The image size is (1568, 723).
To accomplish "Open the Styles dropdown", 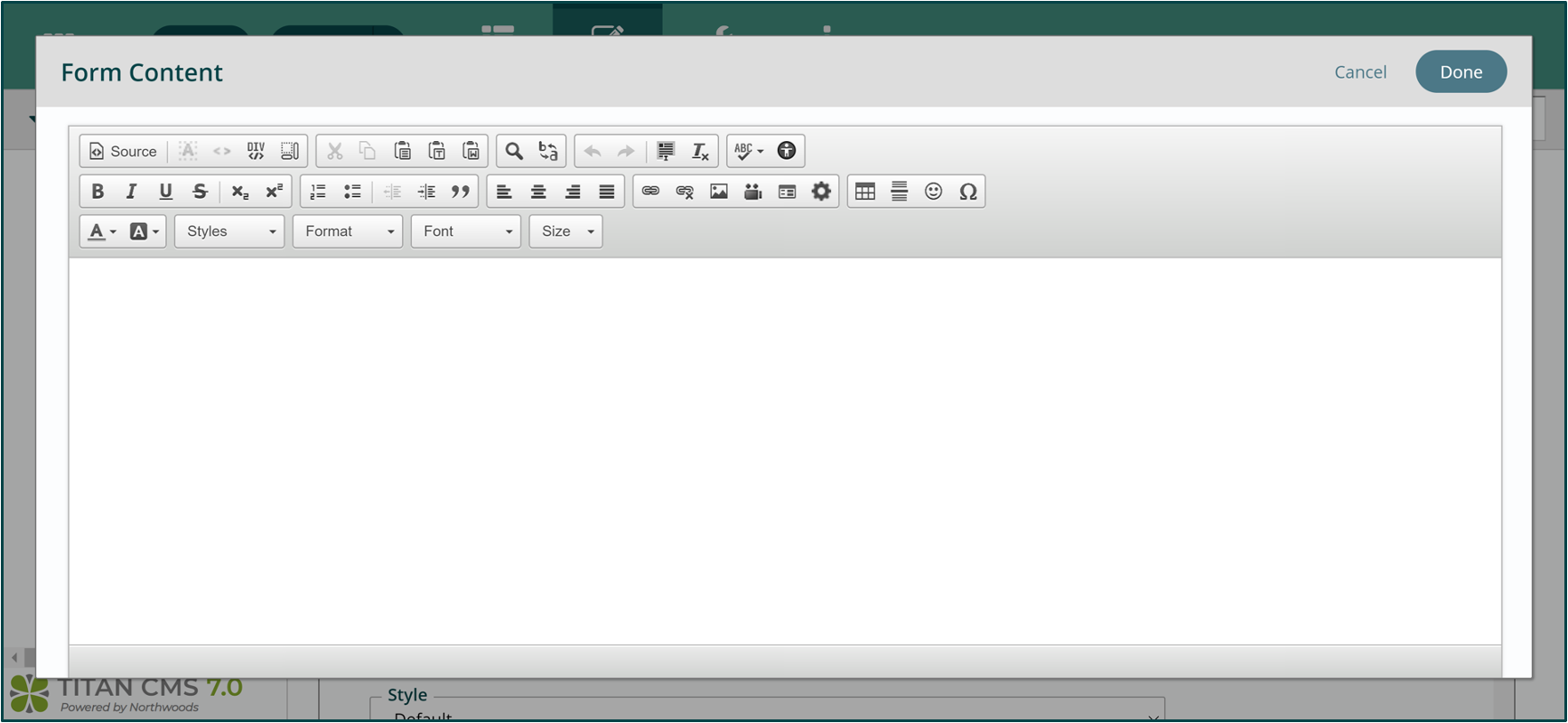I will [x=229, y=231].
